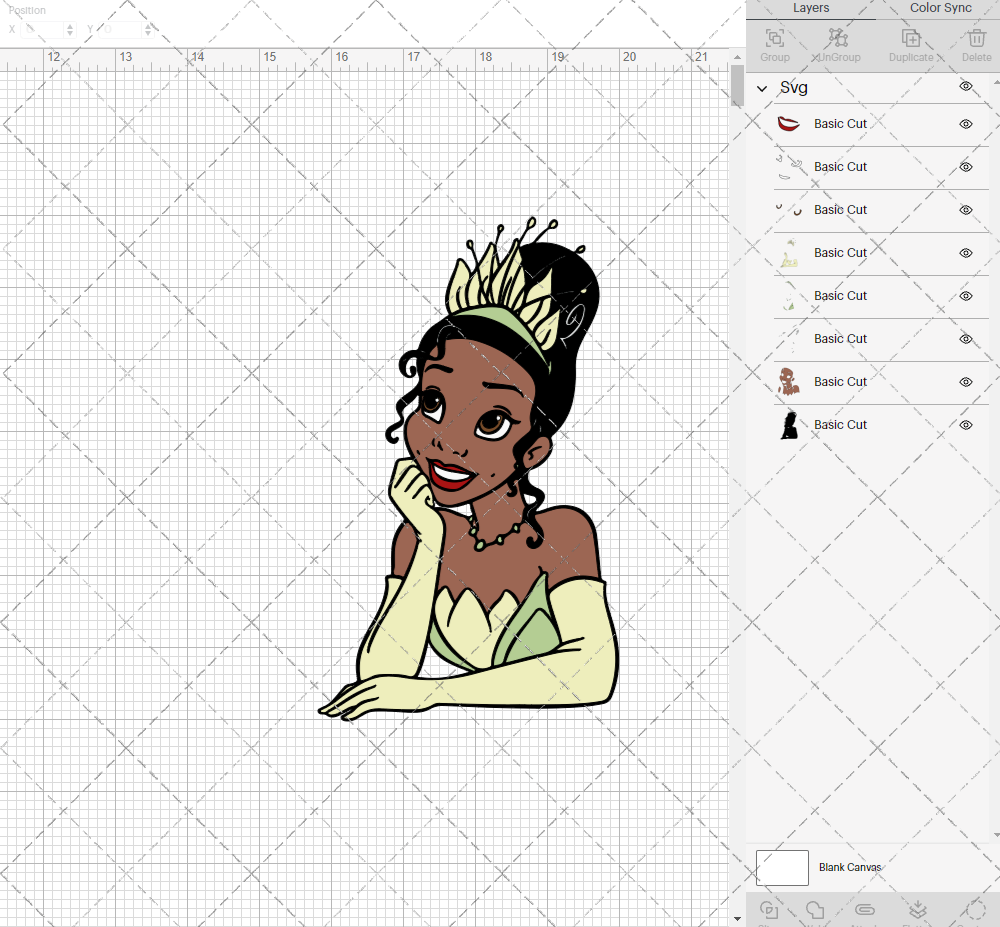Toggle eye icon of fifth Basic Cut layer
The height and width of the screenshot is (927, 1000).
tap(966, 296)
